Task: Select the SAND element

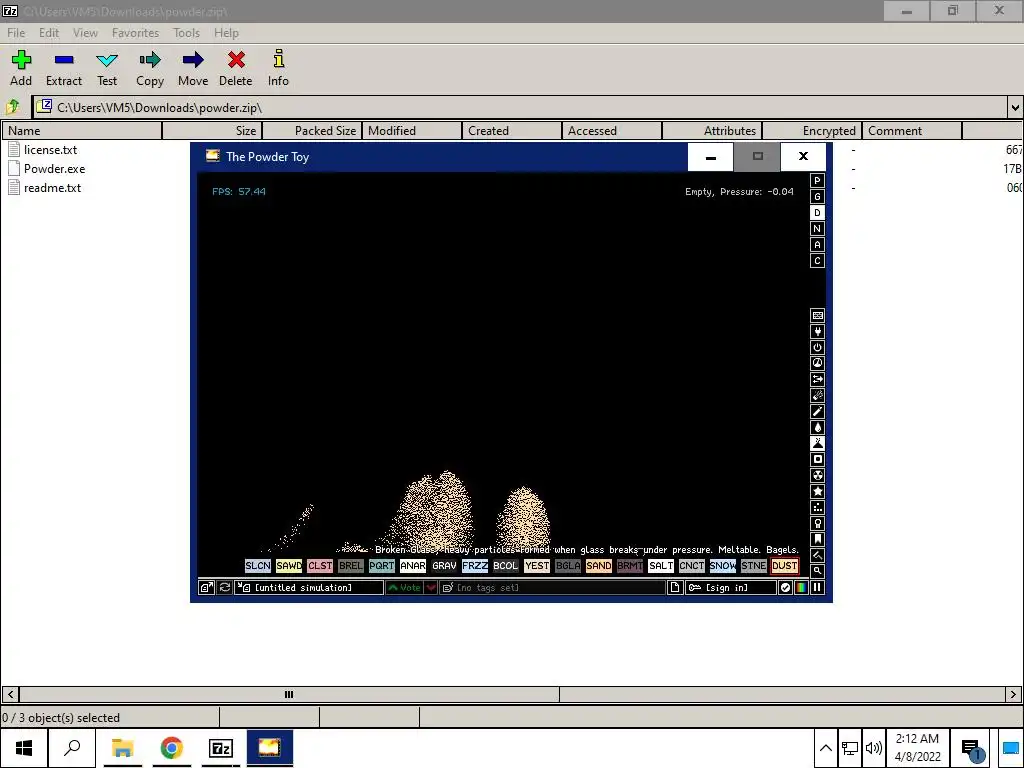Action: pyautogui.click(x=598, y=566)
